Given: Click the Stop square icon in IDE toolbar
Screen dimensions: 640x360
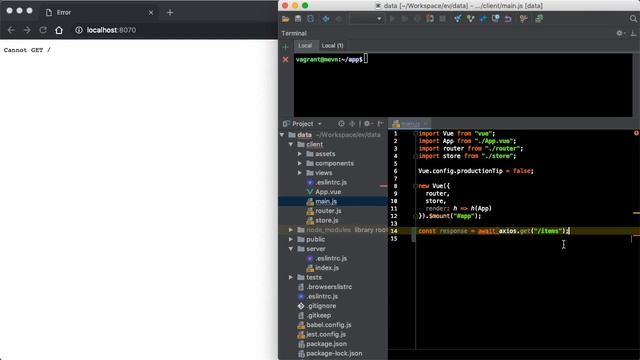Looking at the screenshot, I should tap(442, 19).
